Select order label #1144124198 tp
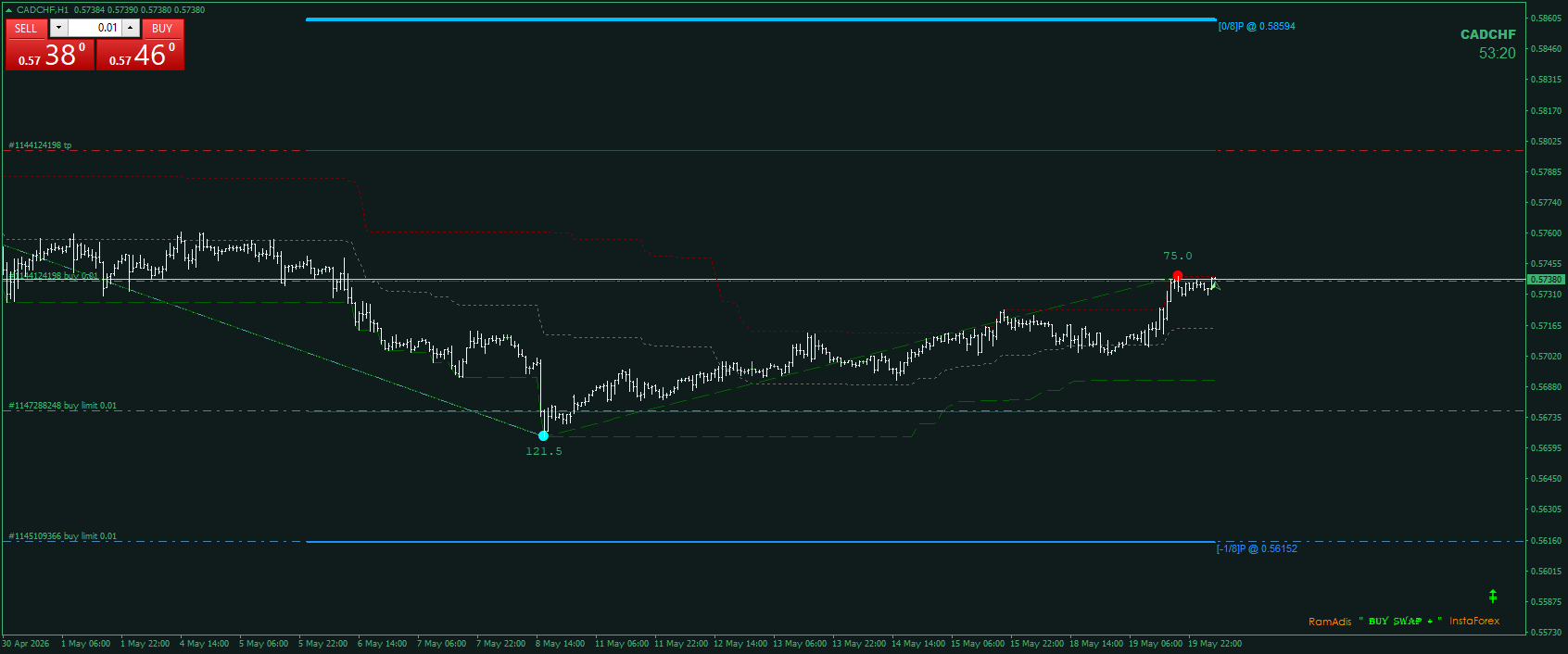The image size is (1568, 654). point(40,145)
